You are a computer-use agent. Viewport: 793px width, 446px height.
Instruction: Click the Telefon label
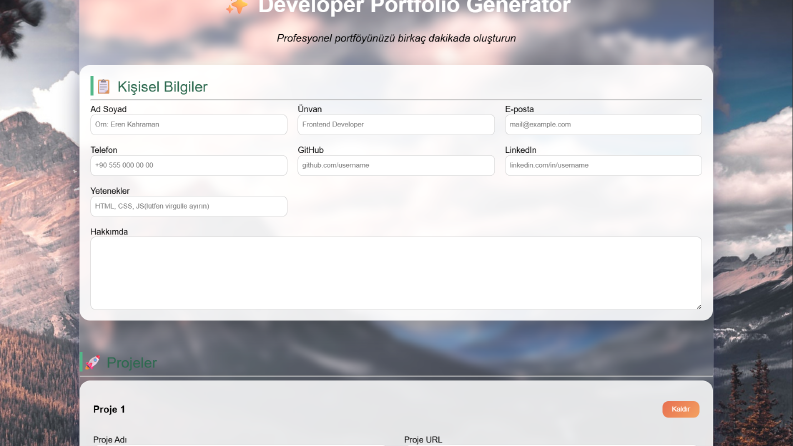coord(104,150)
